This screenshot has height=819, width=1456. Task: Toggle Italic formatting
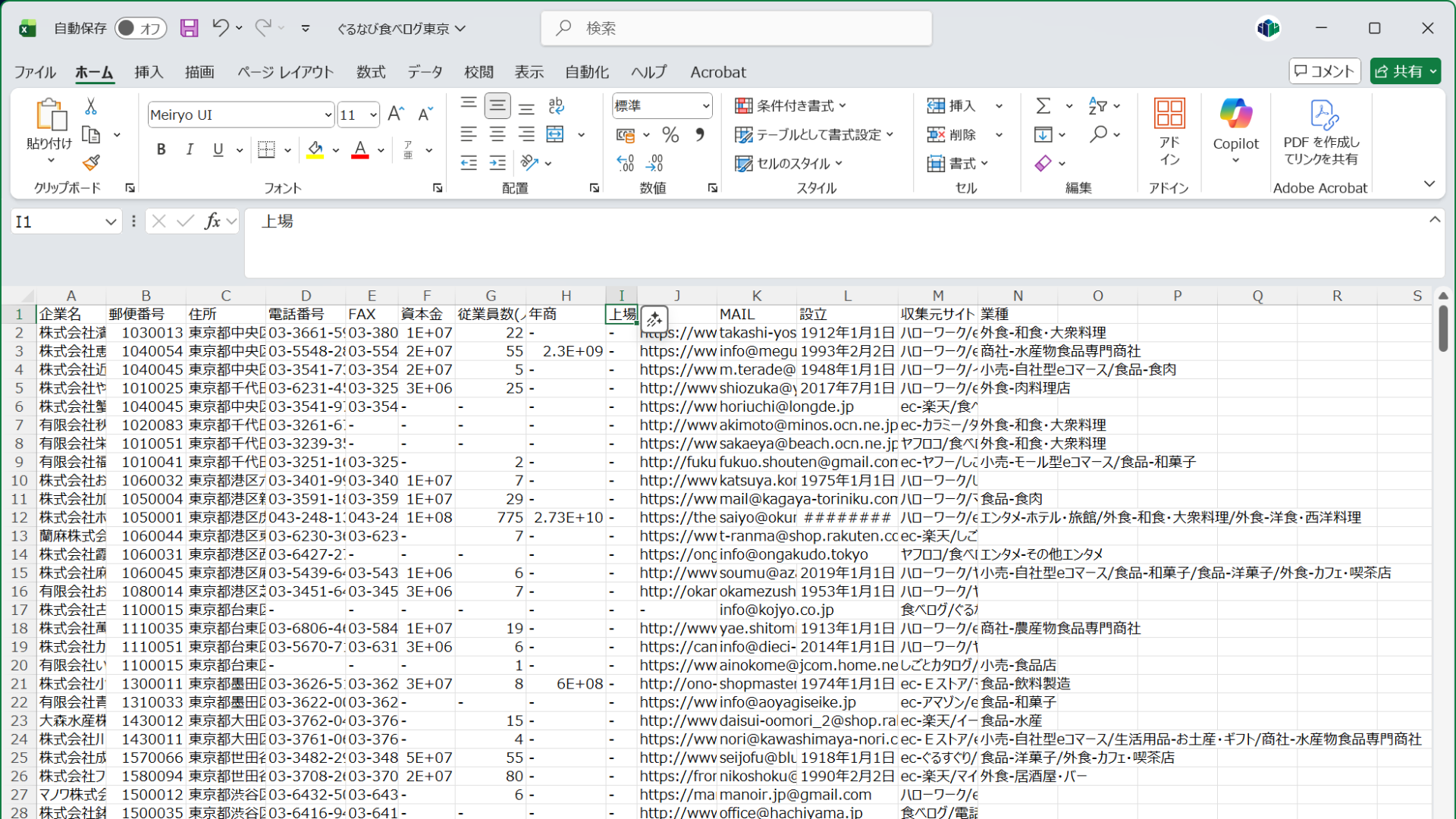190,149
